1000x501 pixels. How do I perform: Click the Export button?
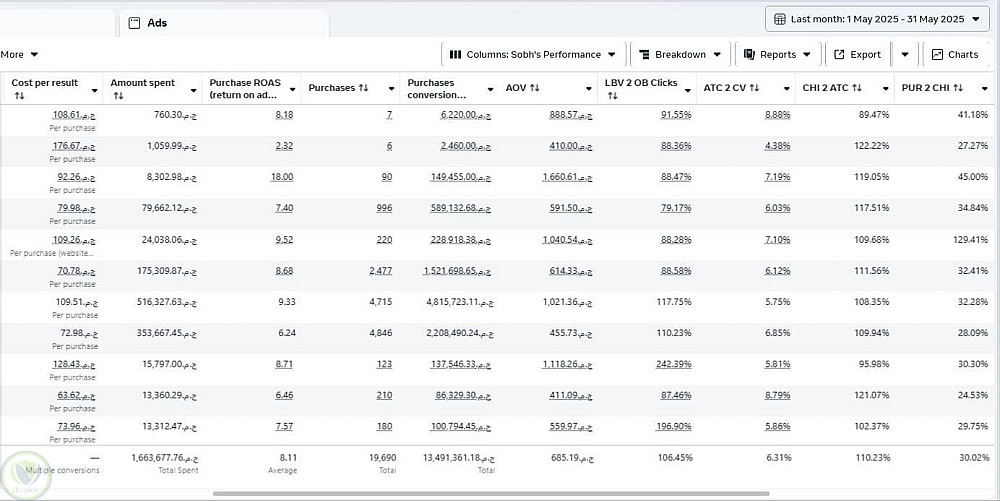pyautogui.click(x=857, y=55)
